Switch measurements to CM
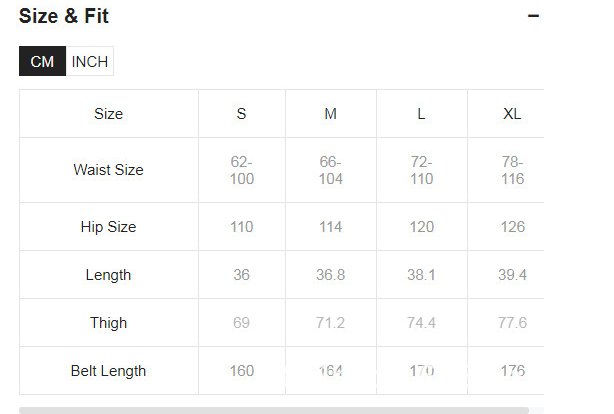614x414 pixels. (42, 61)
